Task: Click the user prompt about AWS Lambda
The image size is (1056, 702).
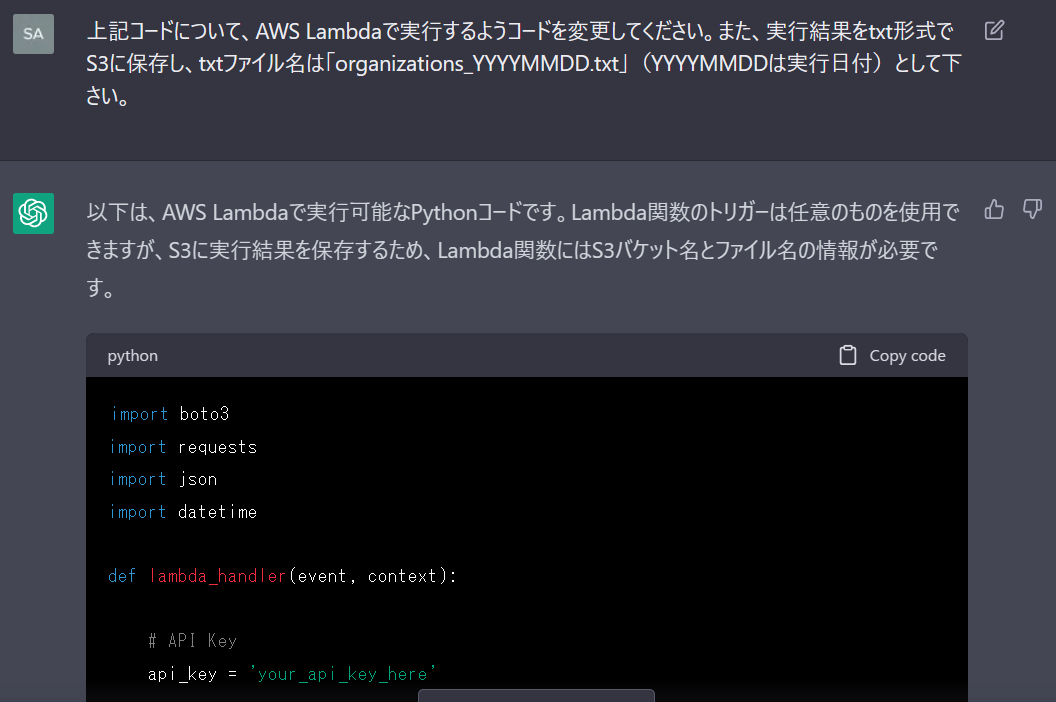Action: [x=523, y=63]
